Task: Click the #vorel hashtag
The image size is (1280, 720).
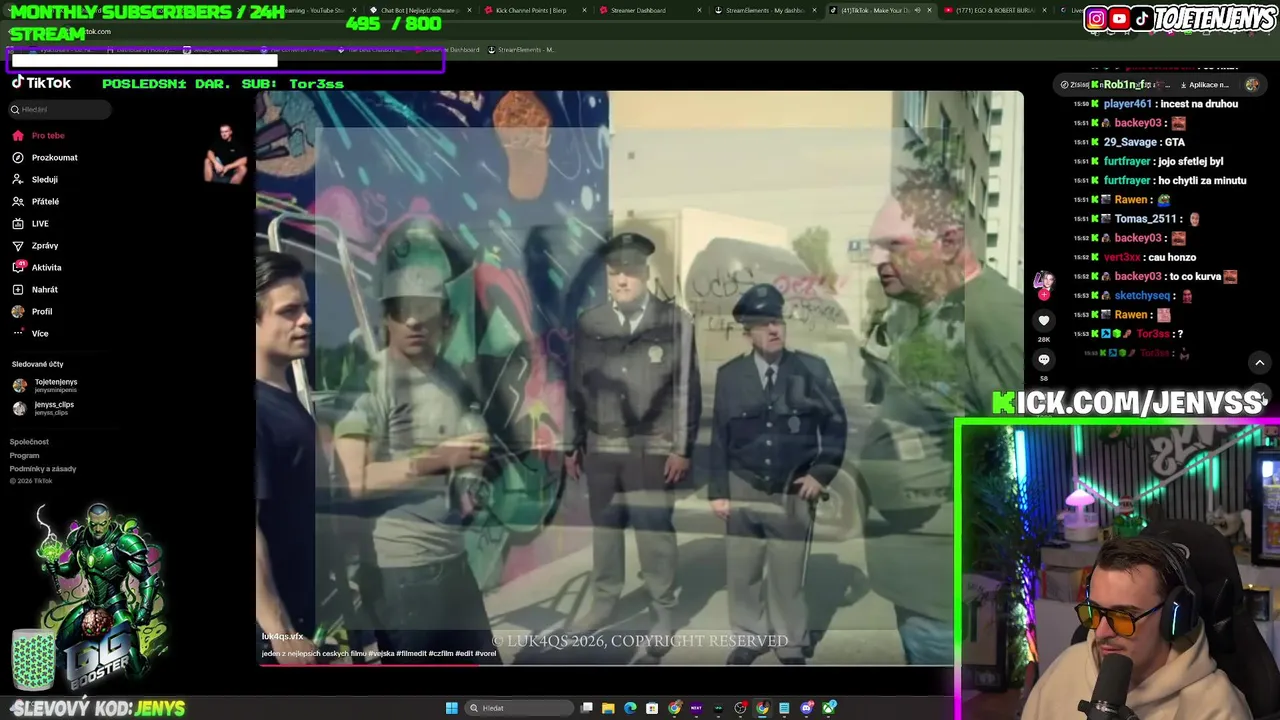Action: 485,653
